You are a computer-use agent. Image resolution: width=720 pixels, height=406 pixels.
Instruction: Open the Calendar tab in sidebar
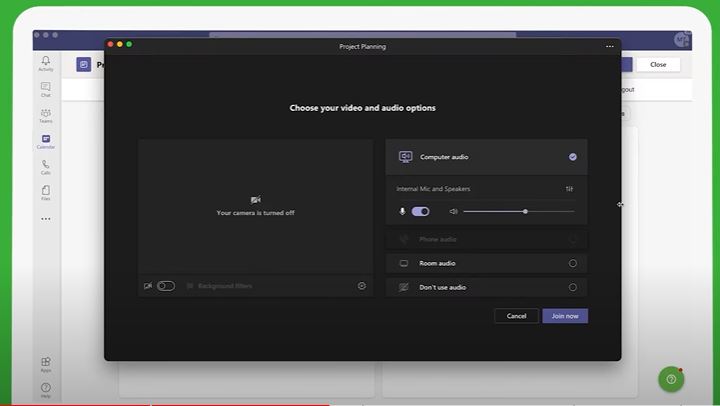tap(46, 141)
